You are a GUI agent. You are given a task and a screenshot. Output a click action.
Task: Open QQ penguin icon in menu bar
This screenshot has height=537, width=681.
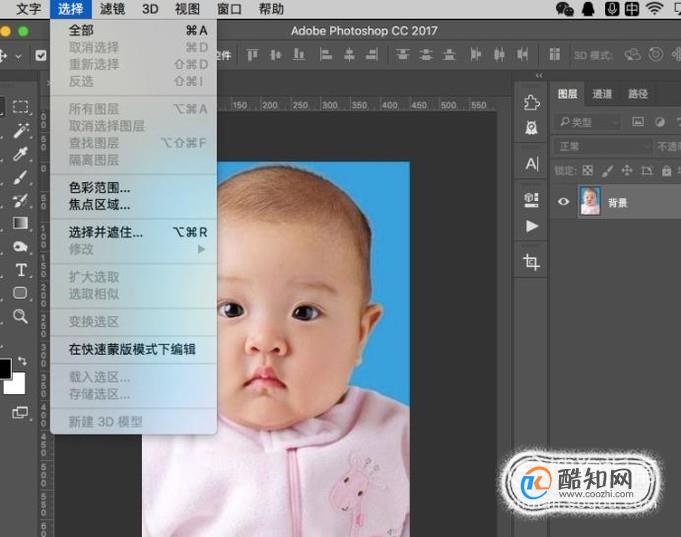click(x=588, y=9)
